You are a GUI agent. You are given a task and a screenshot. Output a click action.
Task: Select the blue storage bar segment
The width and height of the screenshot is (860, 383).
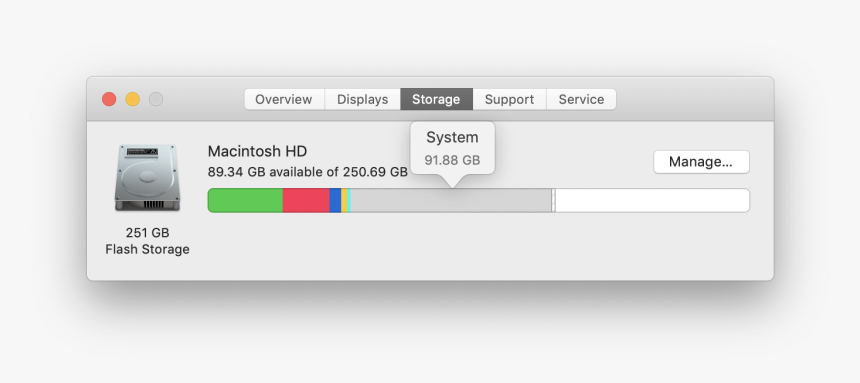(335, 200)
